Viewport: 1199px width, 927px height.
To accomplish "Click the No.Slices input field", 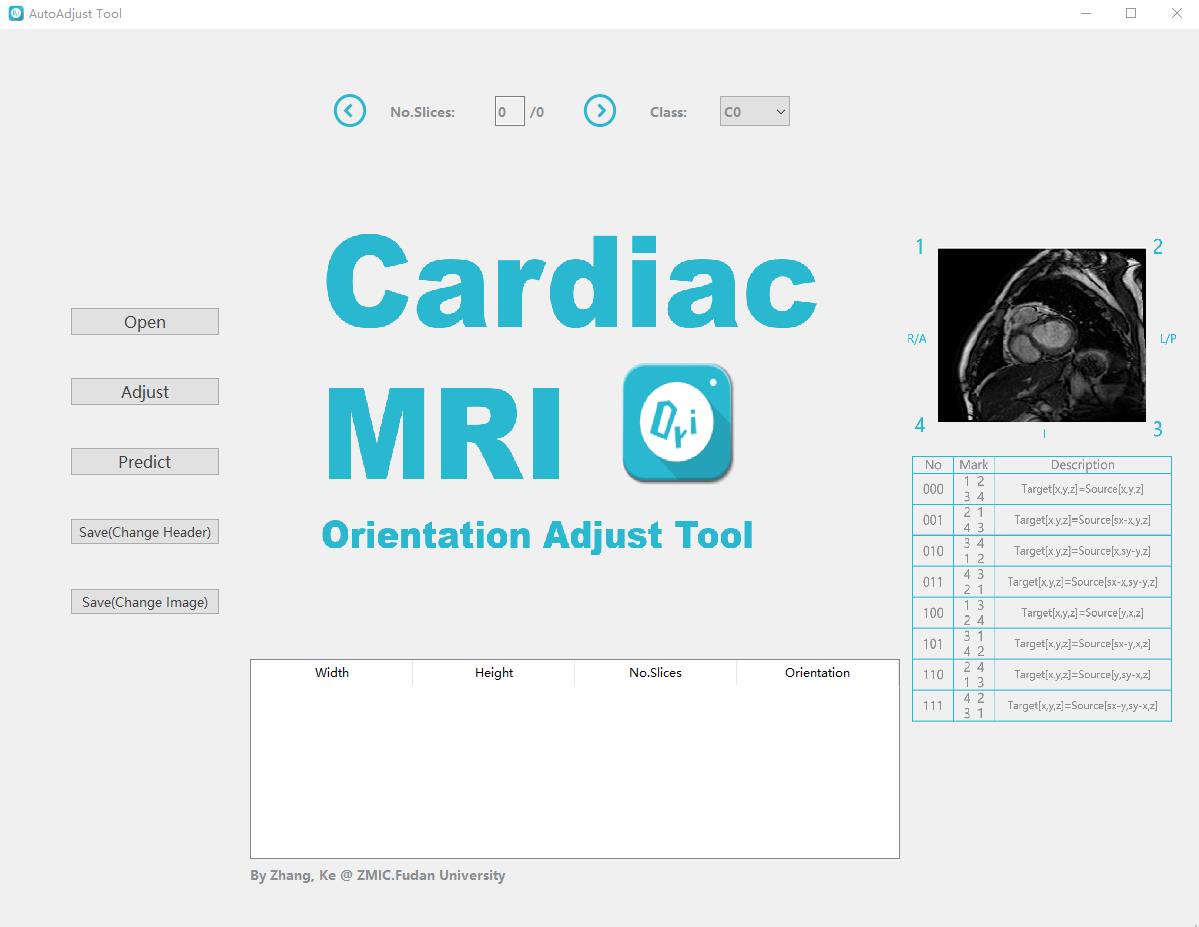I will tap(508, 111).
